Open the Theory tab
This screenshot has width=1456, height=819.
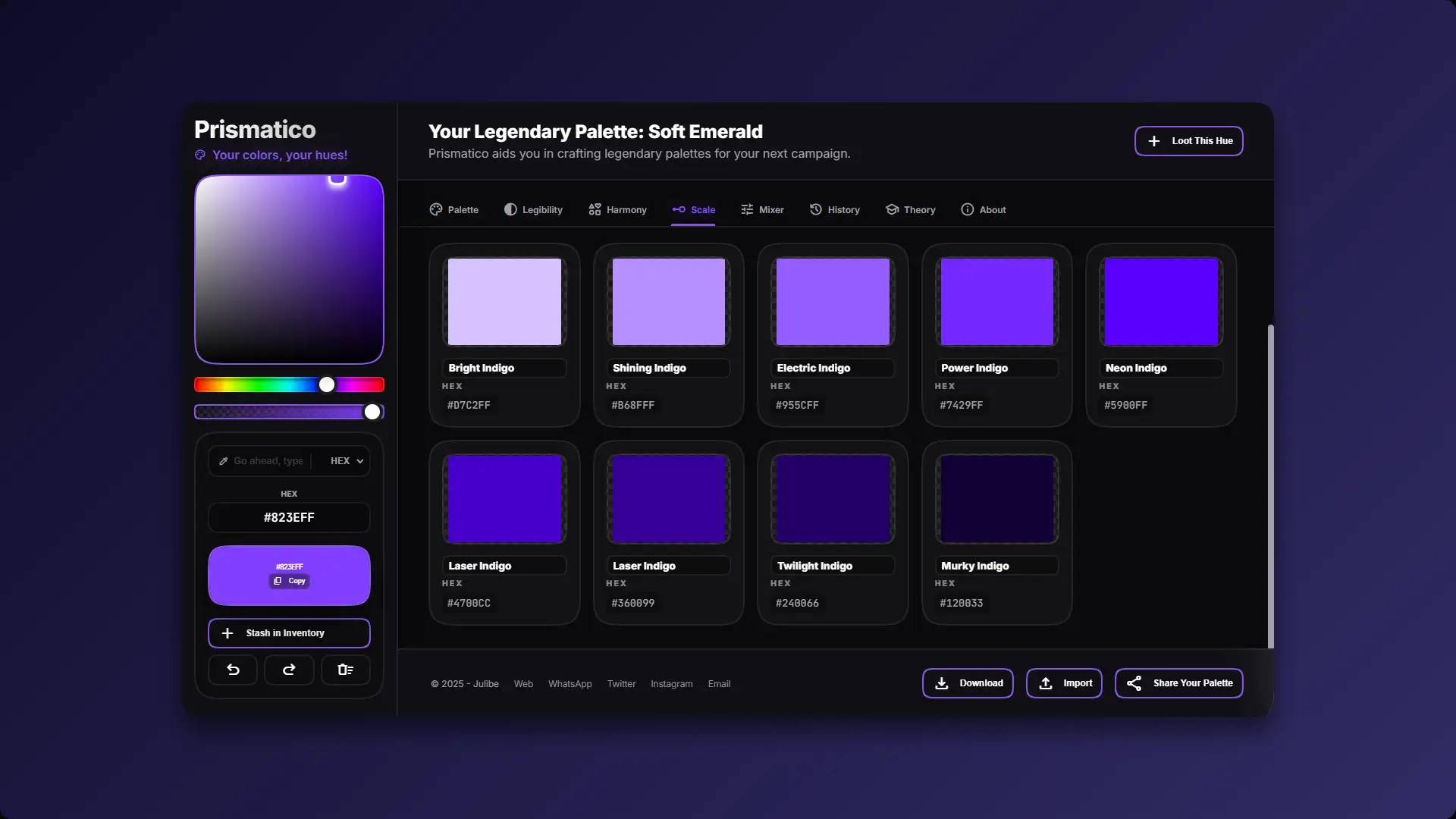point(910,209)
